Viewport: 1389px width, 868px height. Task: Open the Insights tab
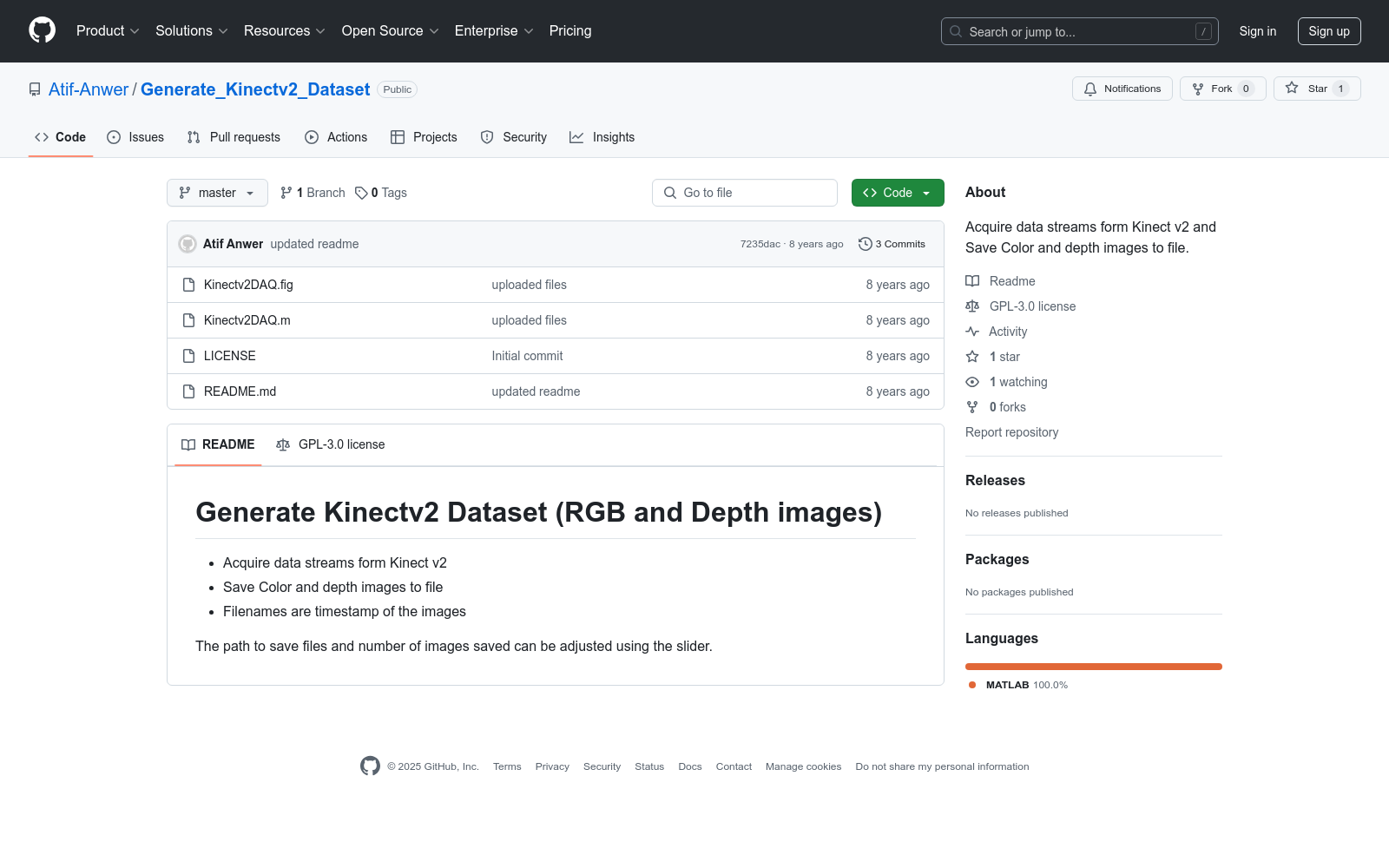click(602, 137)
